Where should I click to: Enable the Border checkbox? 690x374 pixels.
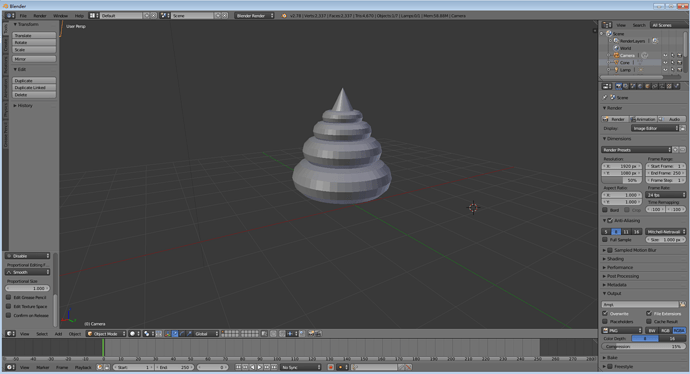point(605,210)
